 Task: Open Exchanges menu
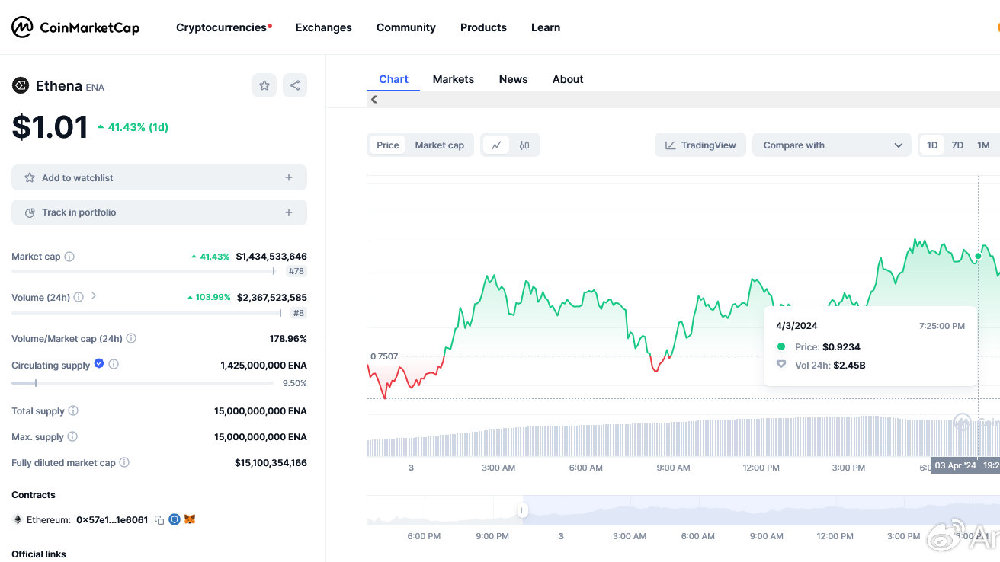323,27
